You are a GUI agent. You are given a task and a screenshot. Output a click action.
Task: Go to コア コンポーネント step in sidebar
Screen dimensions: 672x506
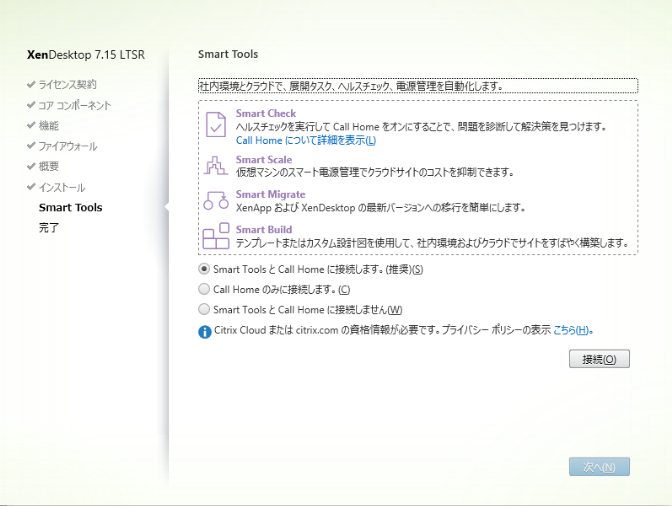tap(75, 105)
